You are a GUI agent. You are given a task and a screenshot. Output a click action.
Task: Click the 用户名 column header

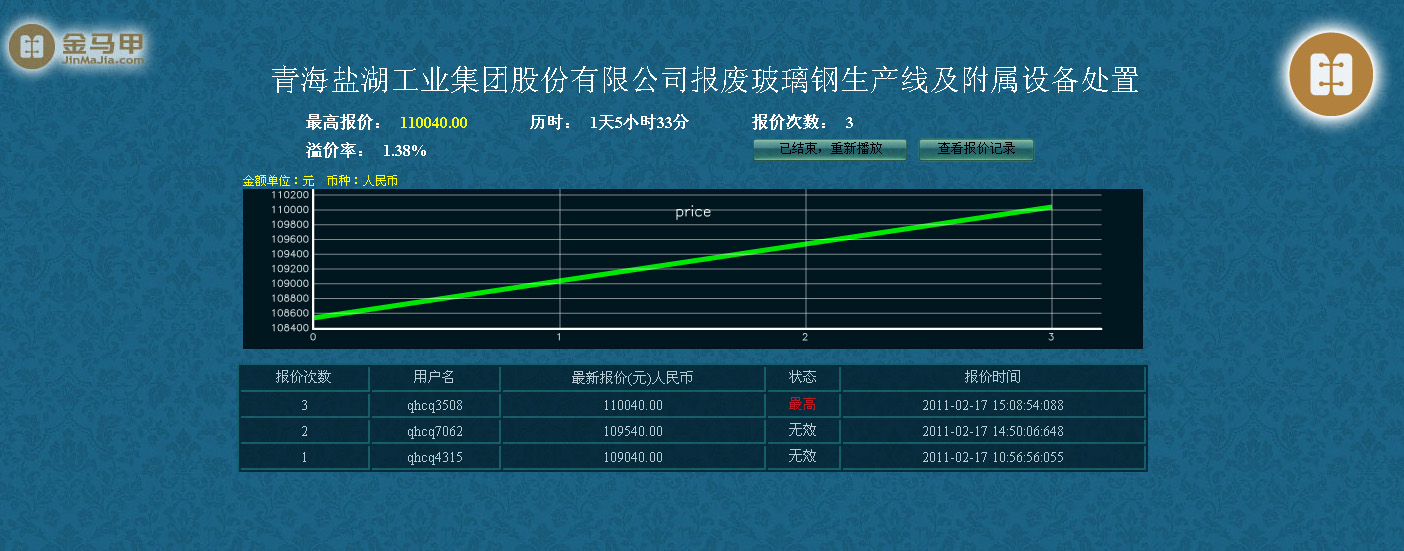point(434,377)
